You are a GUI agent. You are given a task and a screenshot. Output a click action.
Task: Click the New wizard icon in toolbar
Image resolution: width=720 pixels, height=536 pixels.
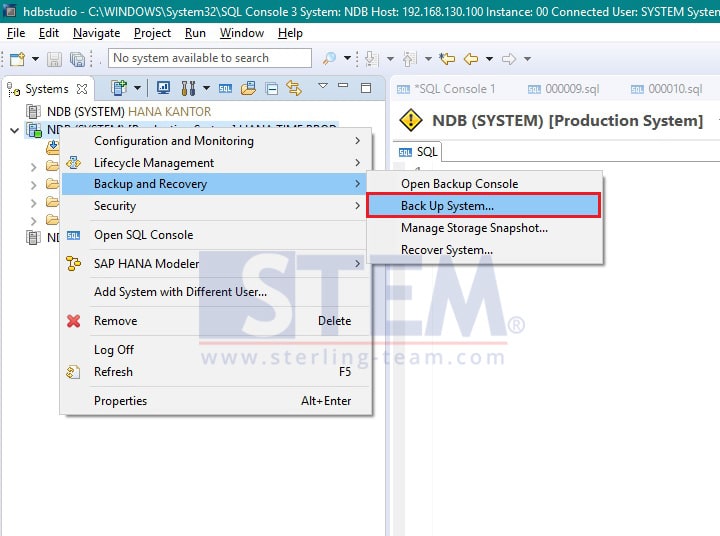click(17, 59)
